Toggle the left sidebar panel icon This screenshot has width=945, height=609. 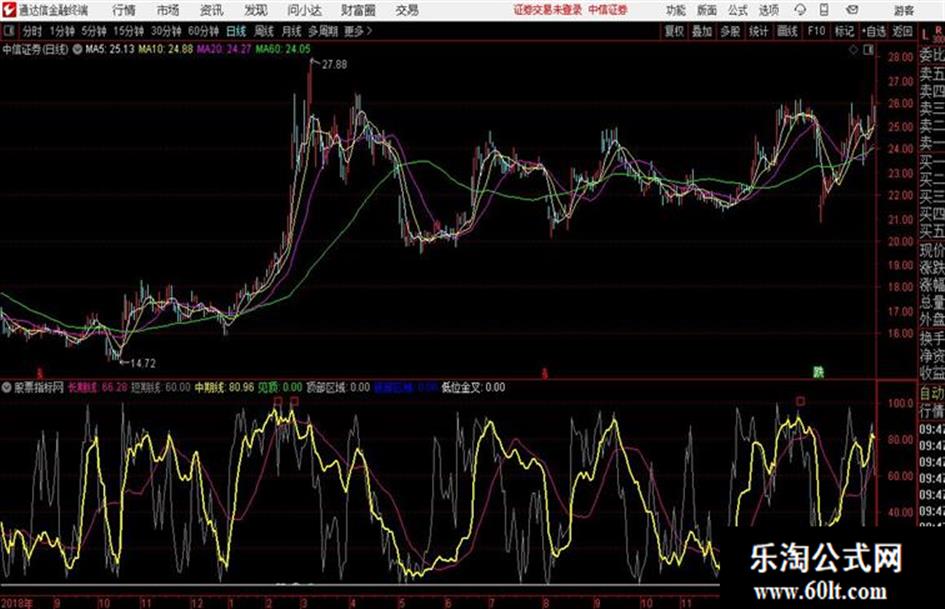coord(8,31)
